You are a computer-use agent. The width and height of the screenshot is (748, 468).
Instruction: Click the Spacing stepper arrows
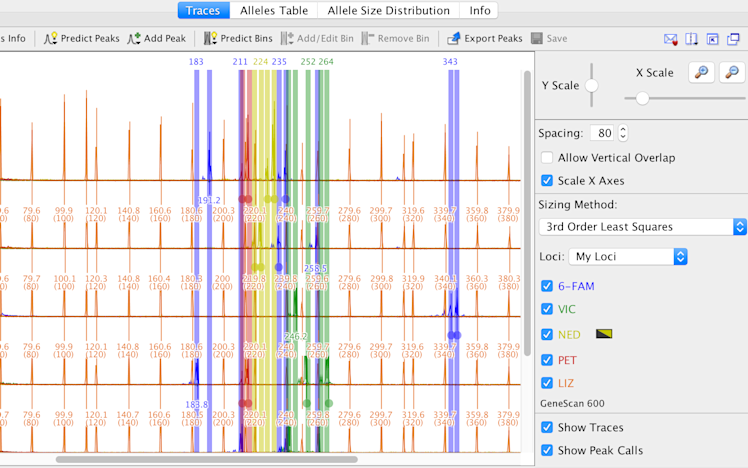tap(623, 133)
